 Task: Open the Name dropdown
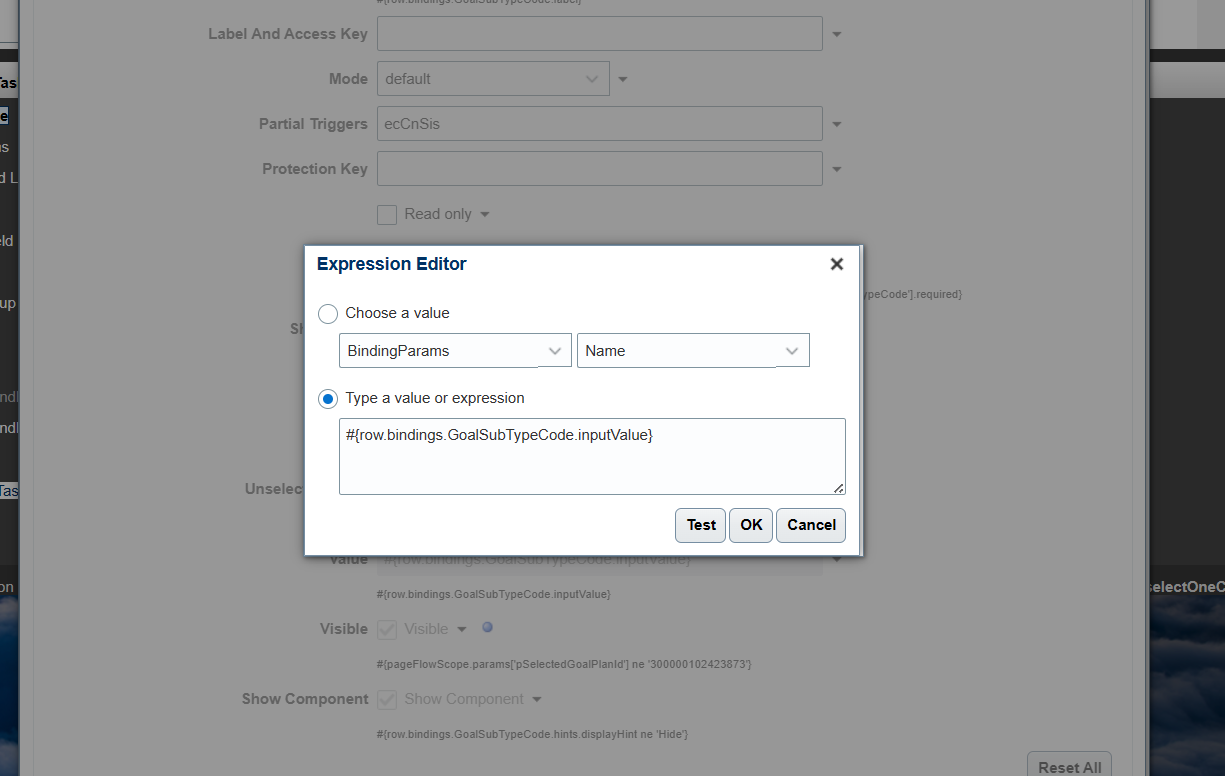pyautogui.click(x=693, y=350)
